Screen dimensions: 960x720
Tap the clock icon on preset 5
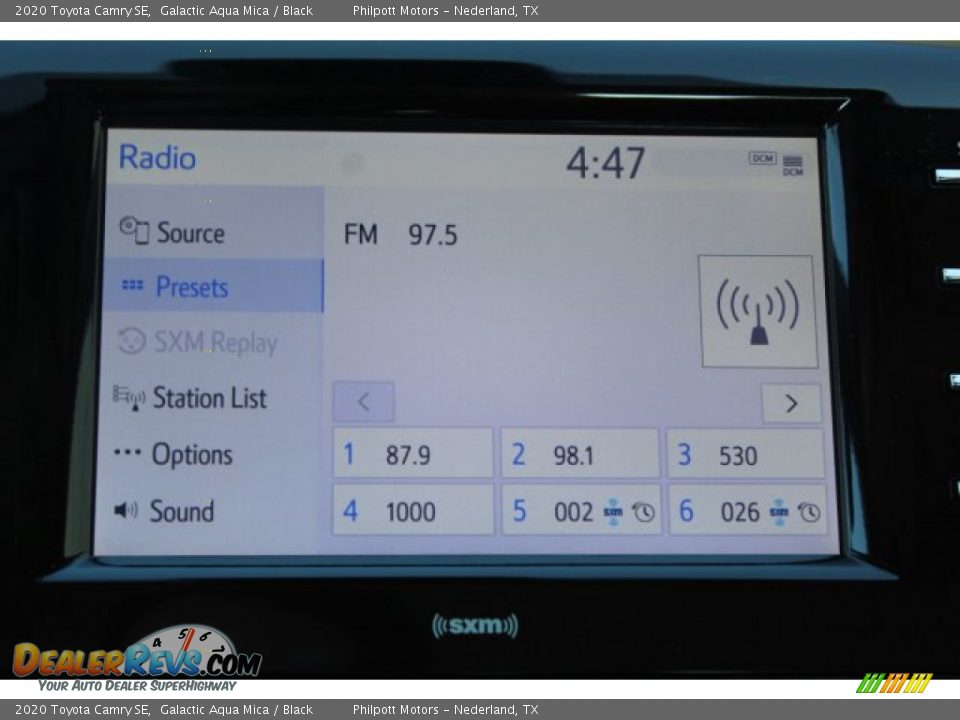pyautogui.click(x=643, y=512)
